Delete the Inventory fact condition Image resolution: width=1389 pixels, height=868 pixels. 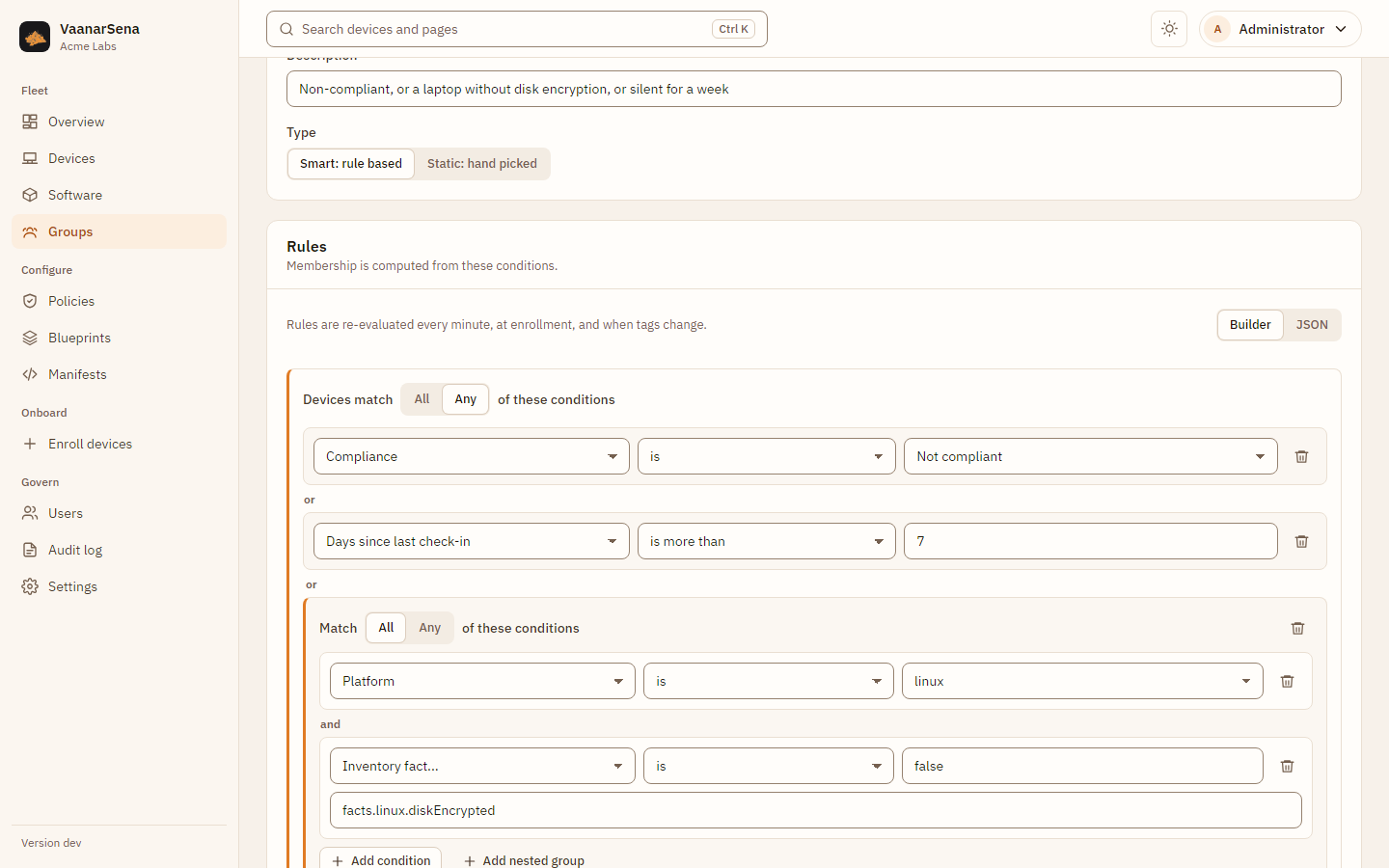pos(1287,766)
